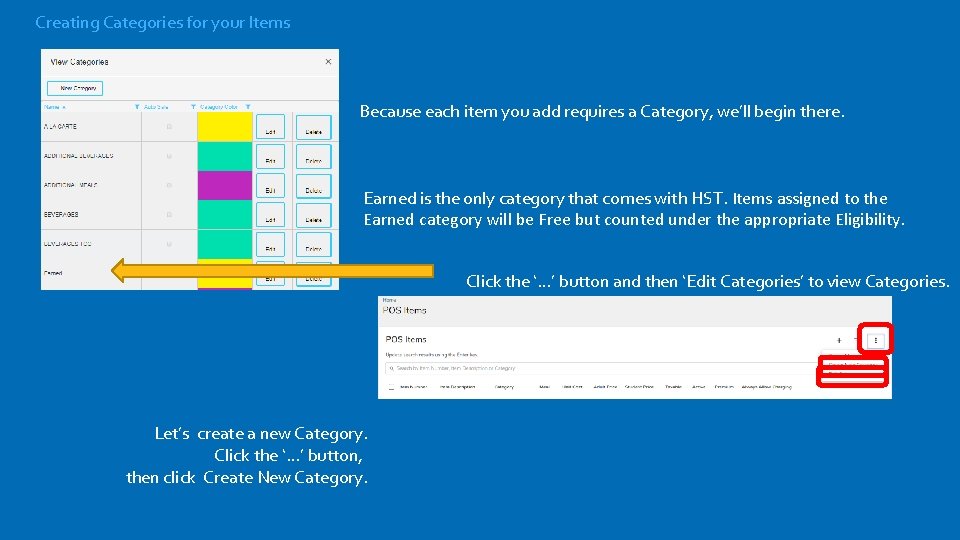Toggle Auto Sale checkbox for BEVERAGES row

[169, 214]
